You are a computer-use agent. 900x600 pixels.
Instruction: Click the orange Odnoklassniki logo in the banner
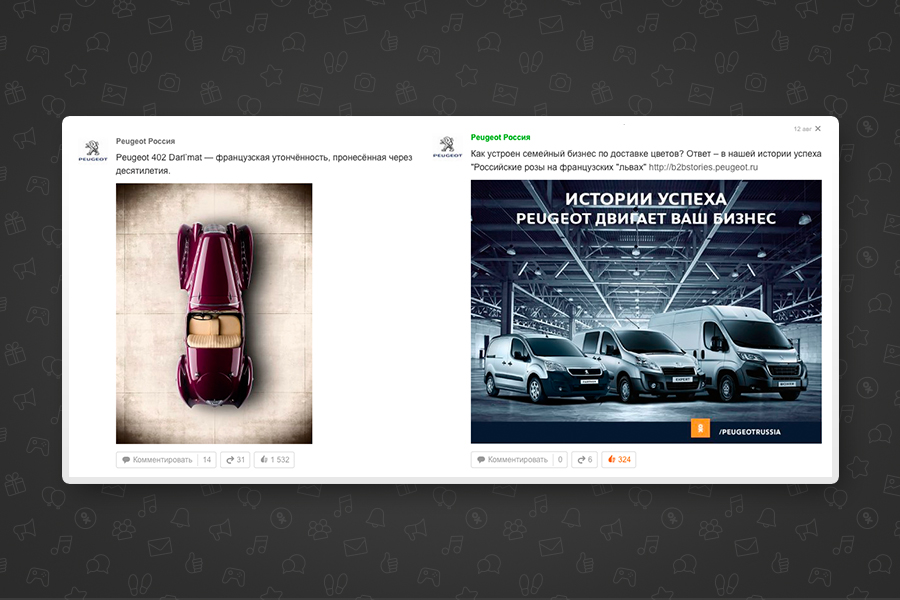[700, 428]
